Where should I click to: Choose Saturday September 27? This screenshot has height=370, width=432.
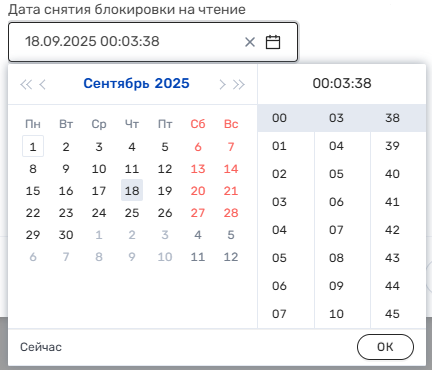tap(198, 212)
